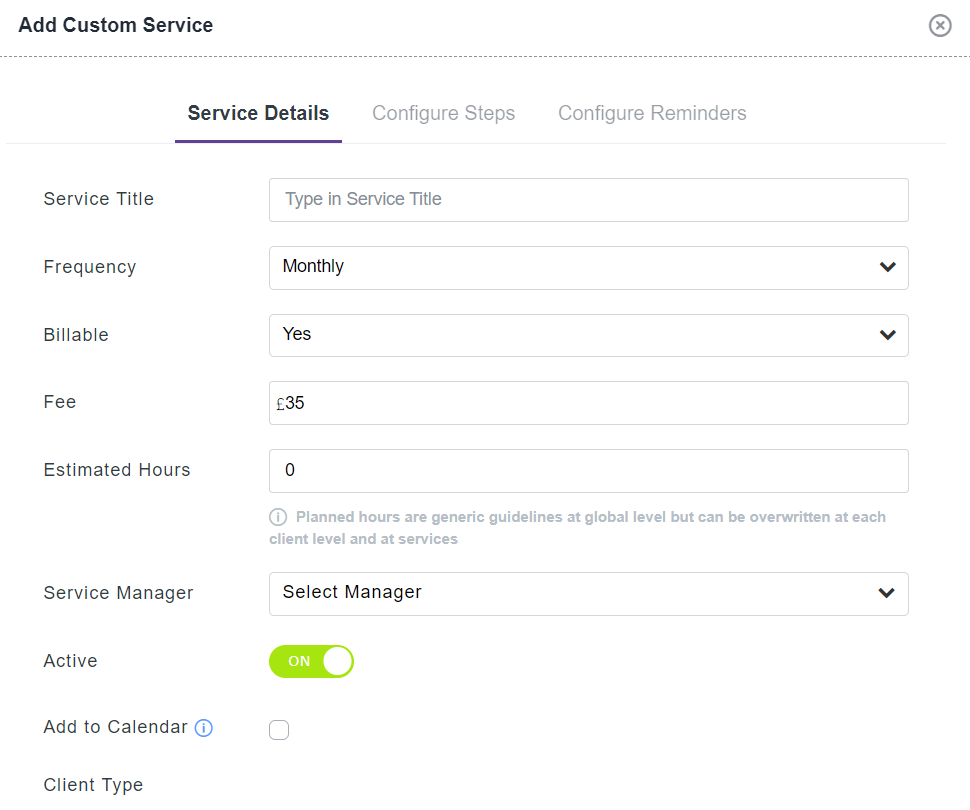Click the Estimated Hours input field
The width and height of the screenshot is (970, 810).
[x=588, y=471]
